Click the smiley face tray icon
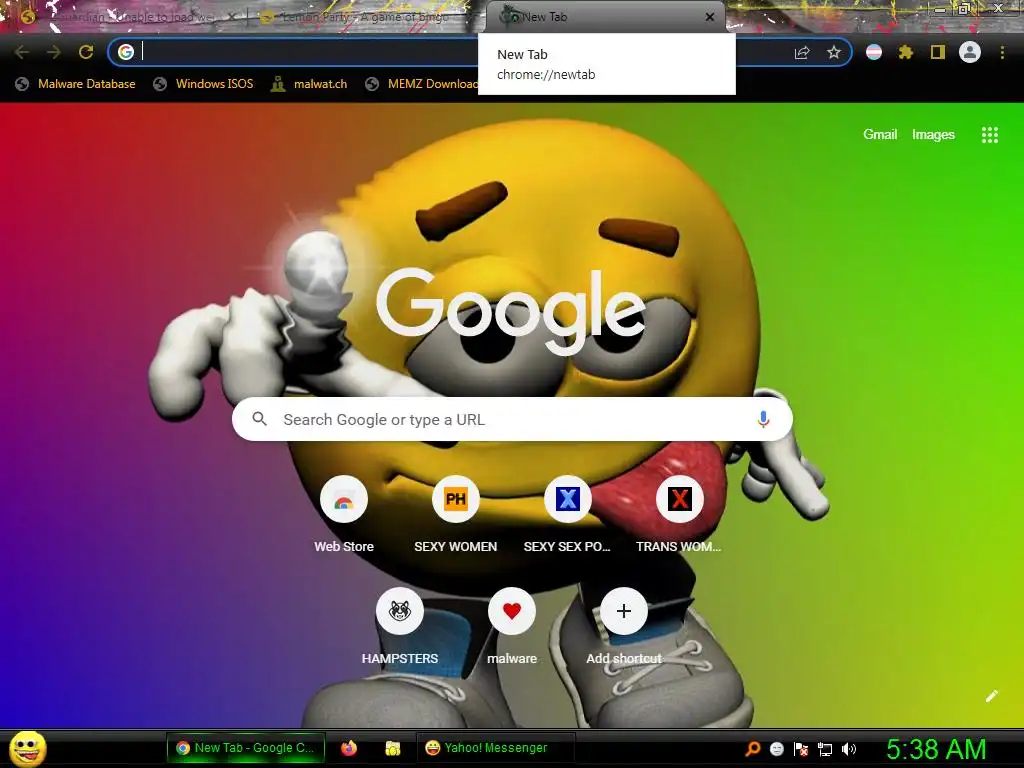The width and height of the screenshot is (1024, 768). pos(777,749)
